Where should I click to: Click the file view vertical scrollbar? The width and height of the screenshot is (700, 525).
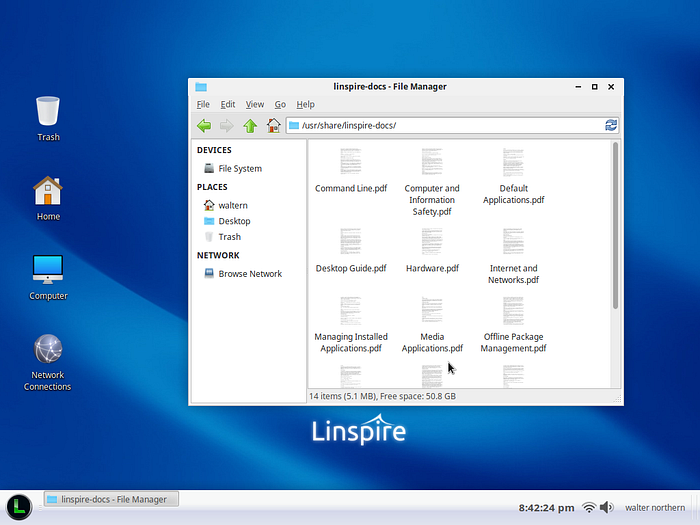(x=615, y=225)
